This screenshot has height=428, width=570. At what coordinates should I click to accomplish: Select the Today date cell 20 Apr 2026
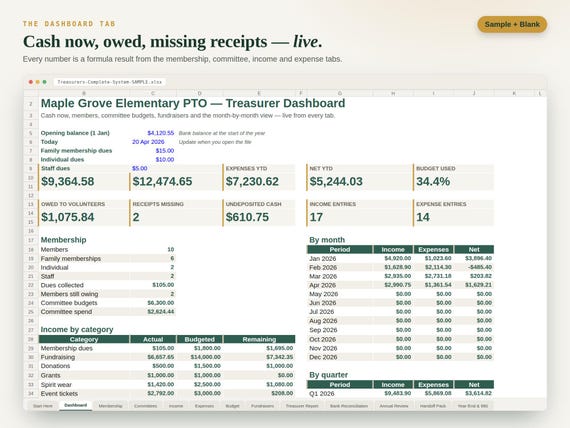[x=148, y=142]
